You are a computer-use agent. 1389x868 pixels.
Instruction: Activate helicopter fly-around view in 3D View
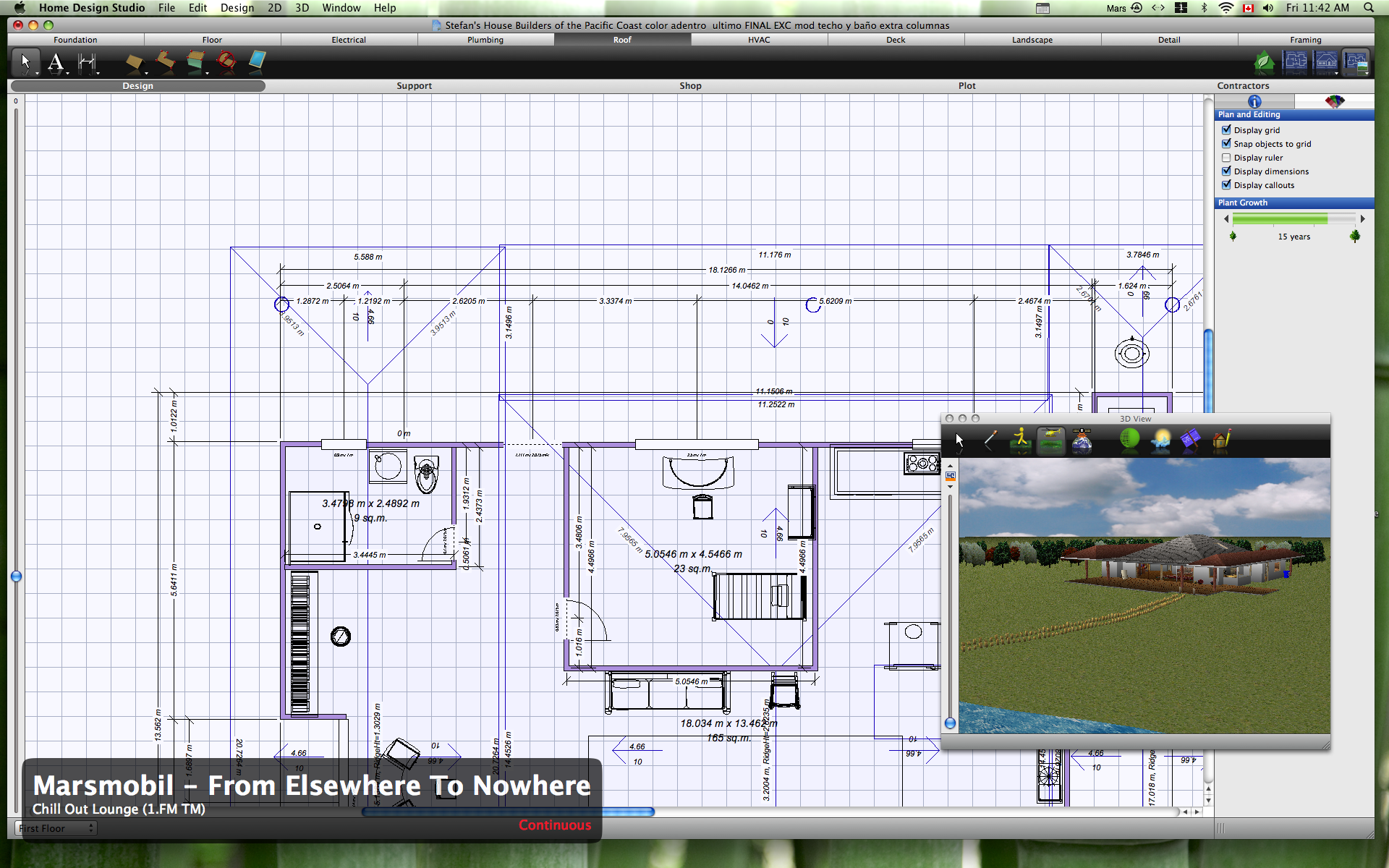(x=1050, y=439)
